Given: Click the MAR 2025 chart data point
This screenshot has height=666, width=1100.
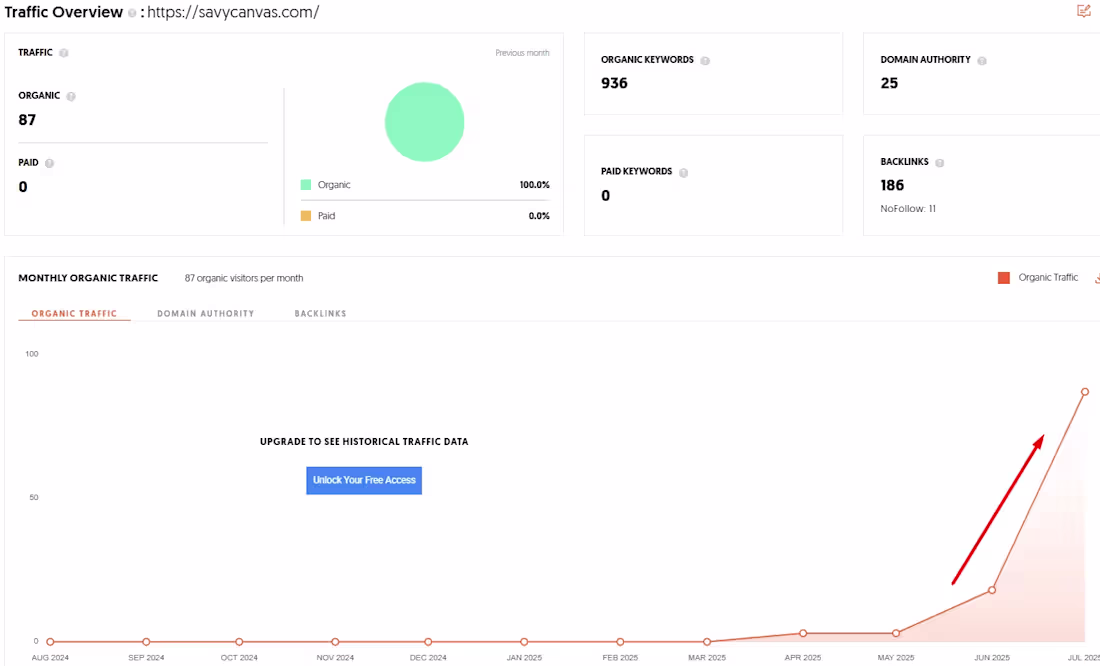Looking at the screenshot, I should 707,641.
